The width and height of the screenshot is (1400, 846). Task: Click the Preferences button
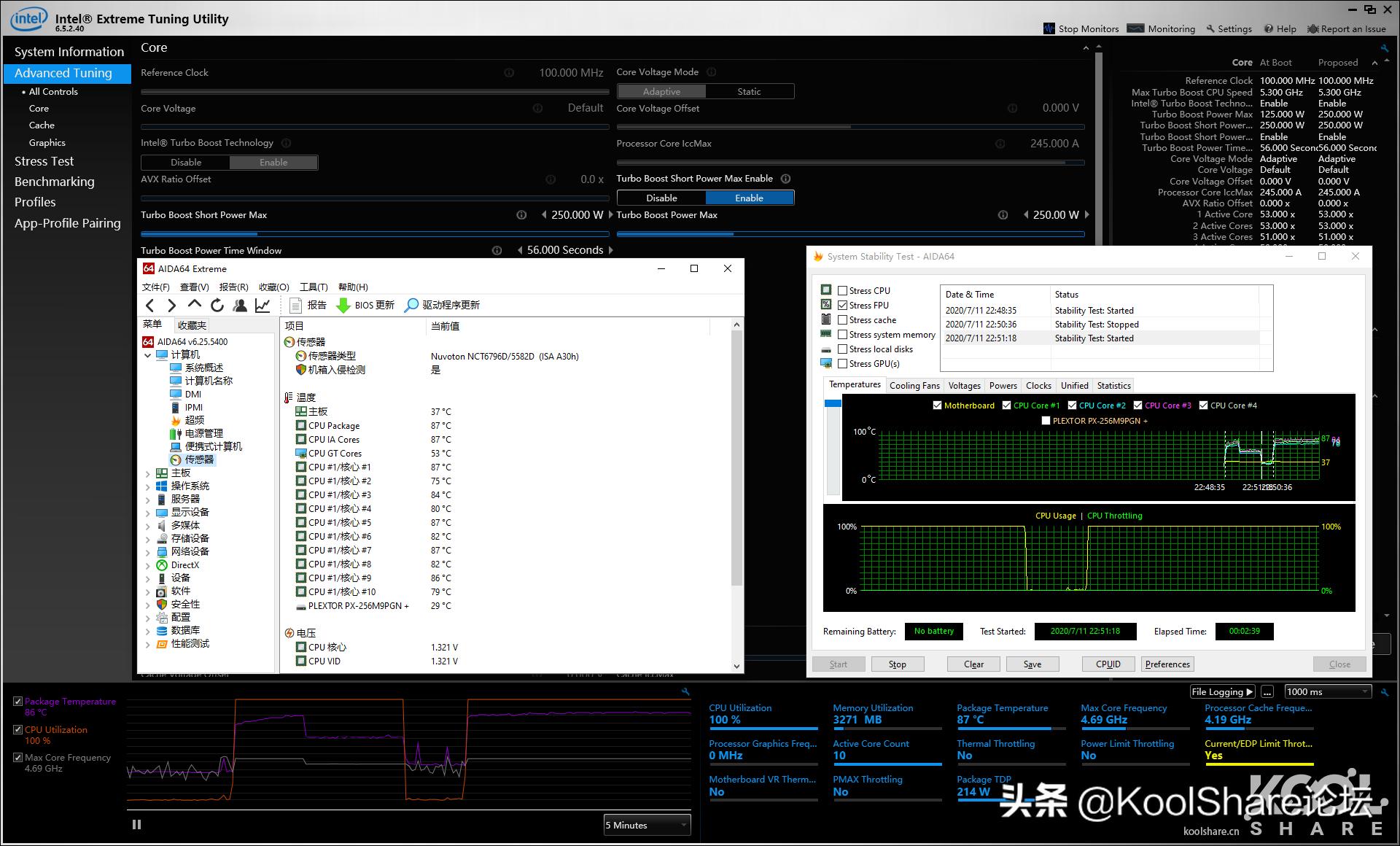(x=1167, y=664)
